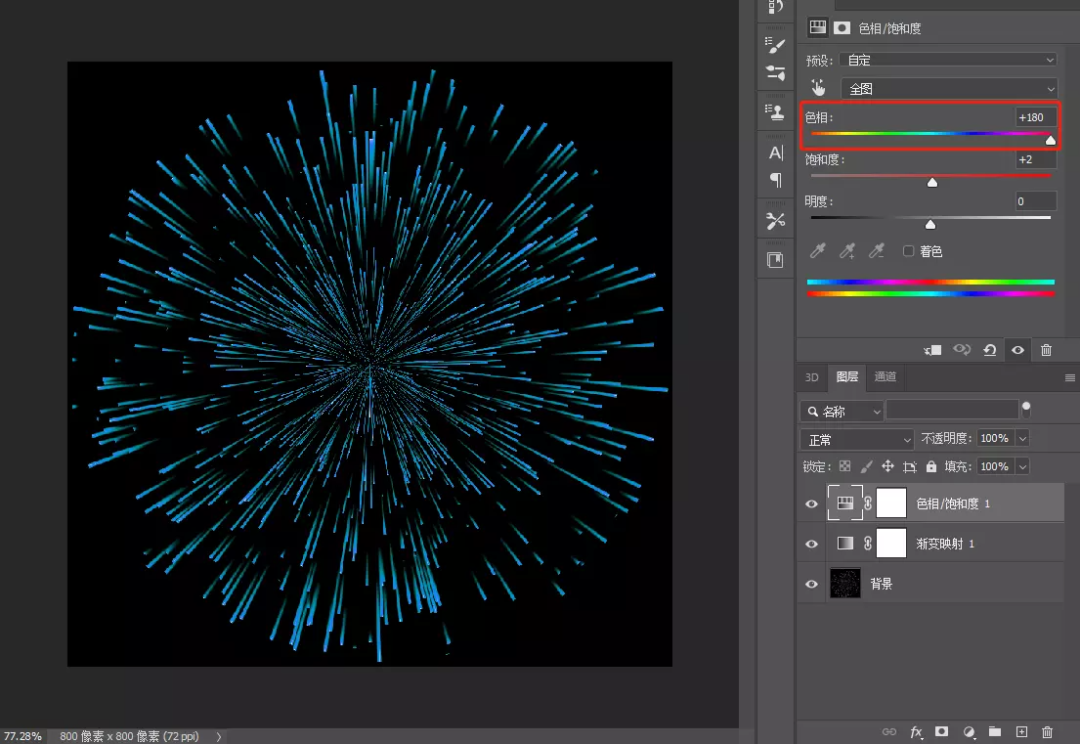The height and width of the screenshot is (744, 1080).
Task: Expand the 全图 color range dropdown
Action: pos(948,89)
